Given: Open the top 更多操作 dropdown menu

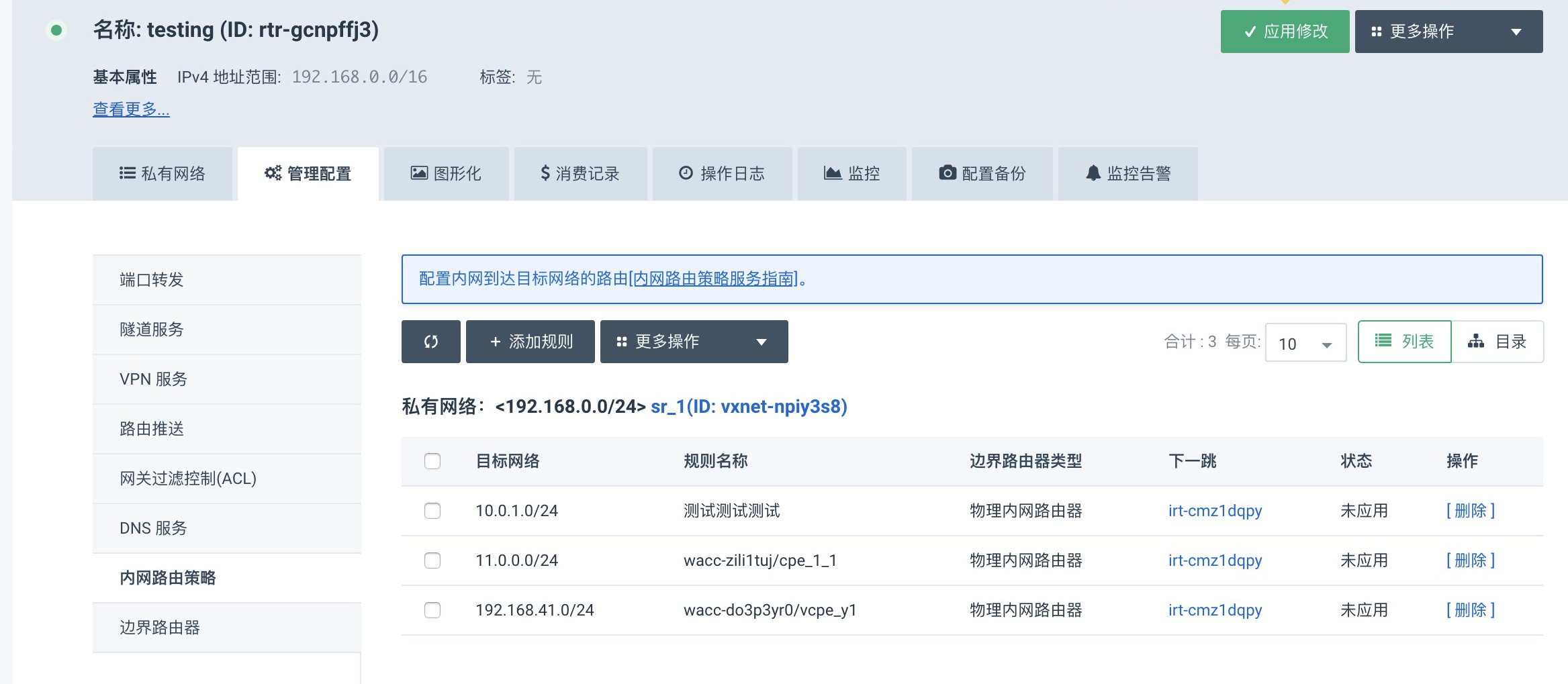Looking at the screenshot, I should (x=1448, y=32).
